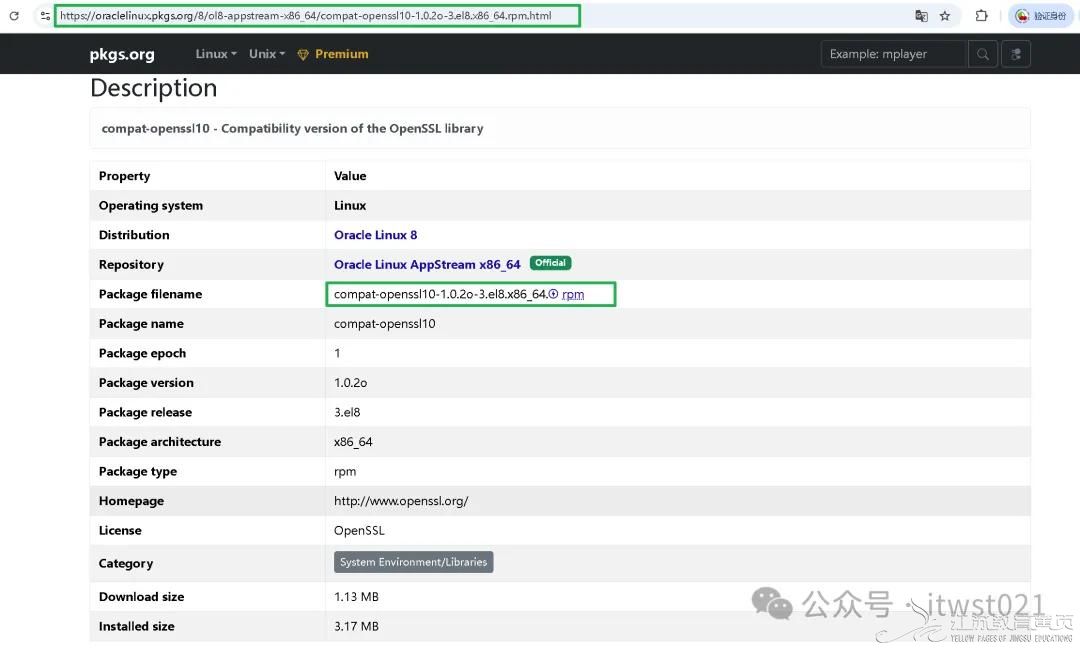Focus the 'Example: mplayer' search field
This screenshot has width=1080, height=648.
pos(893,54)
